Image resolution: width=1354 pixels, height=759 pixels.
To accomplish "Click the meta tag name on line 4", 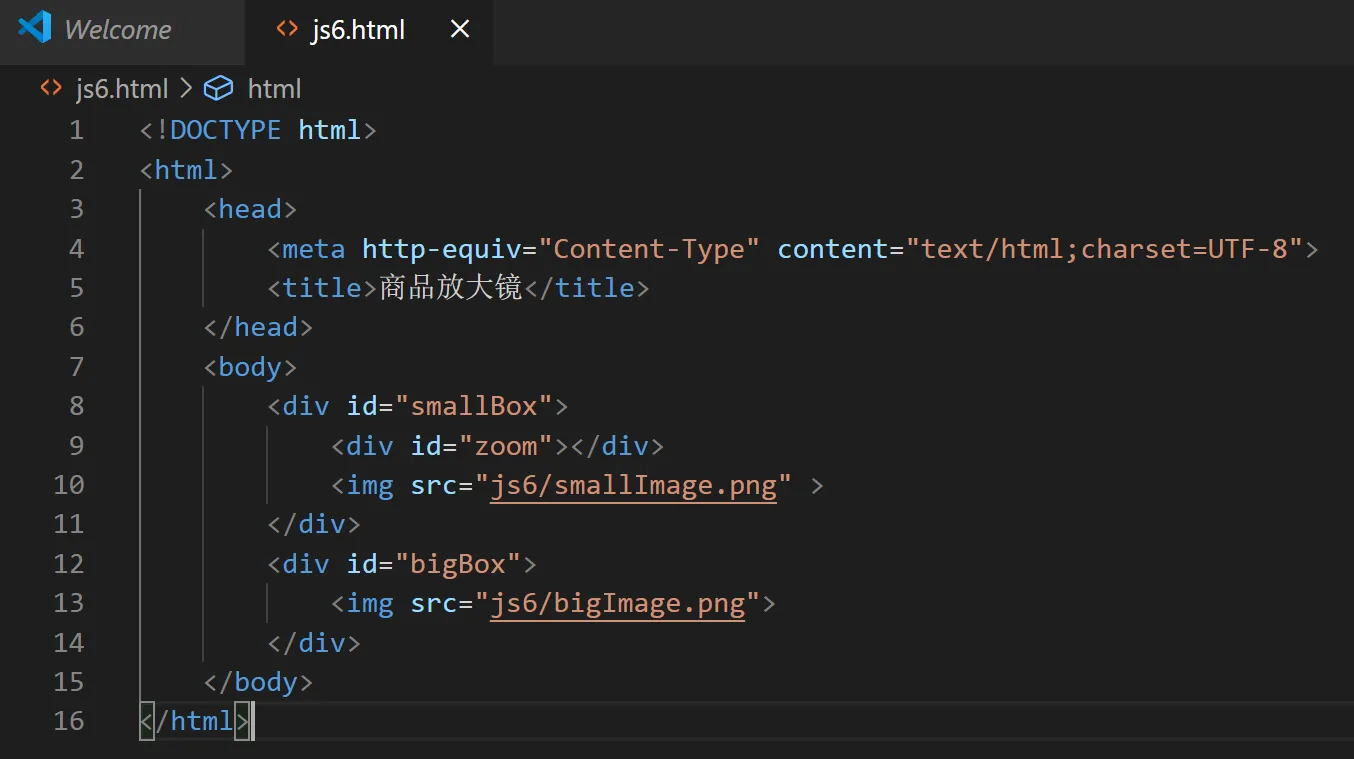I will point(313,249).
